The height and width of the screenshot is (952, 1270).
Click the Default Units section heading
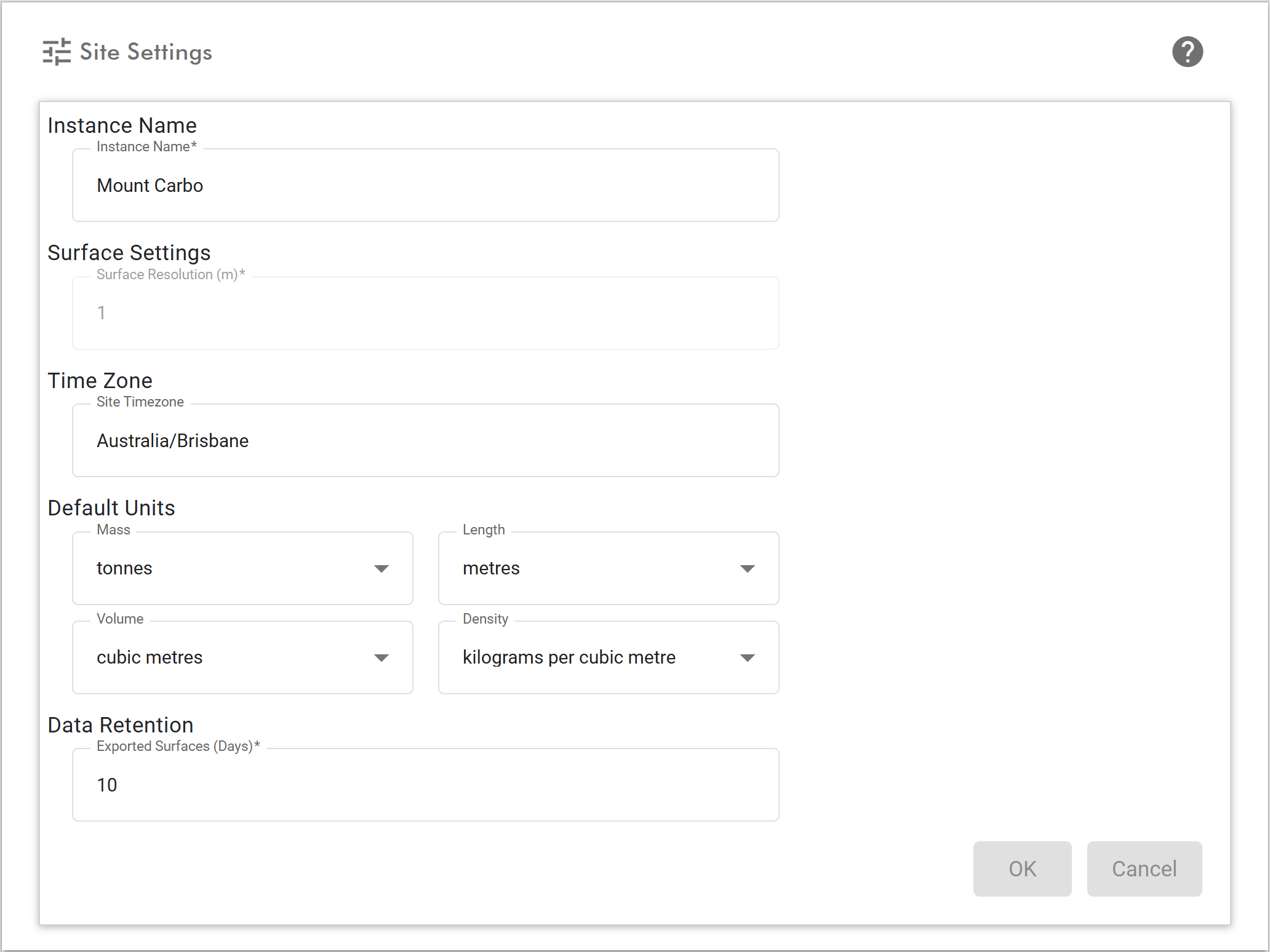(111, 508)
